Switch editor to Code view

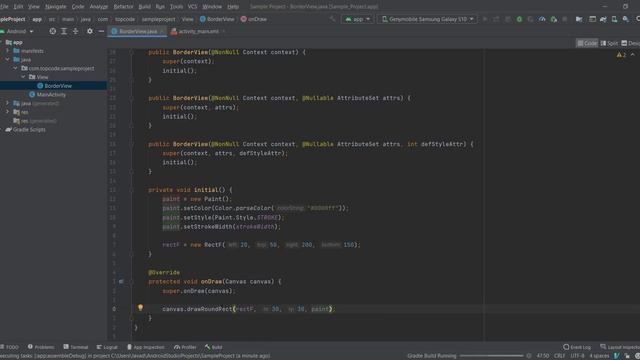click(587, 43)
